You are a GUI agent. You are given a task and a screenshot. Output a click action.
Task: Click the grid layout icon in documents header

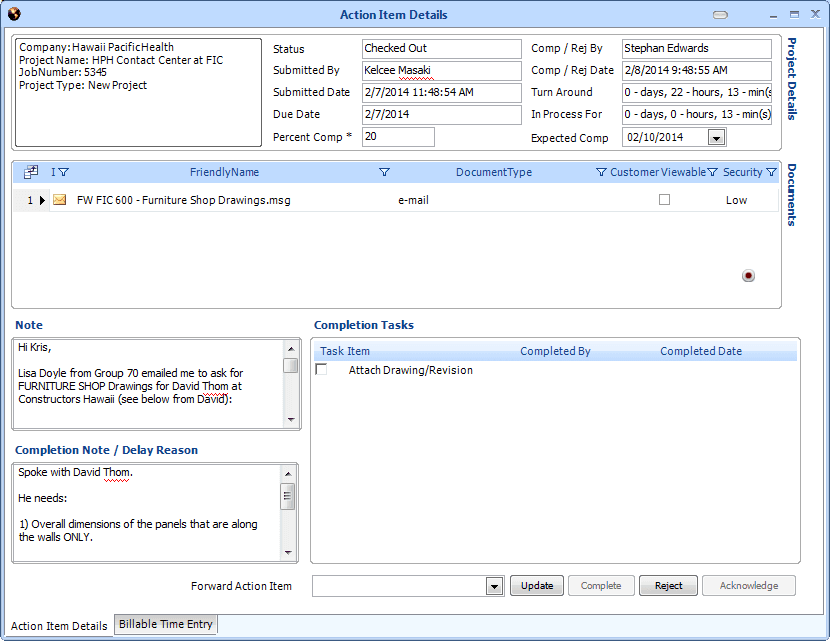click(31, 172)
